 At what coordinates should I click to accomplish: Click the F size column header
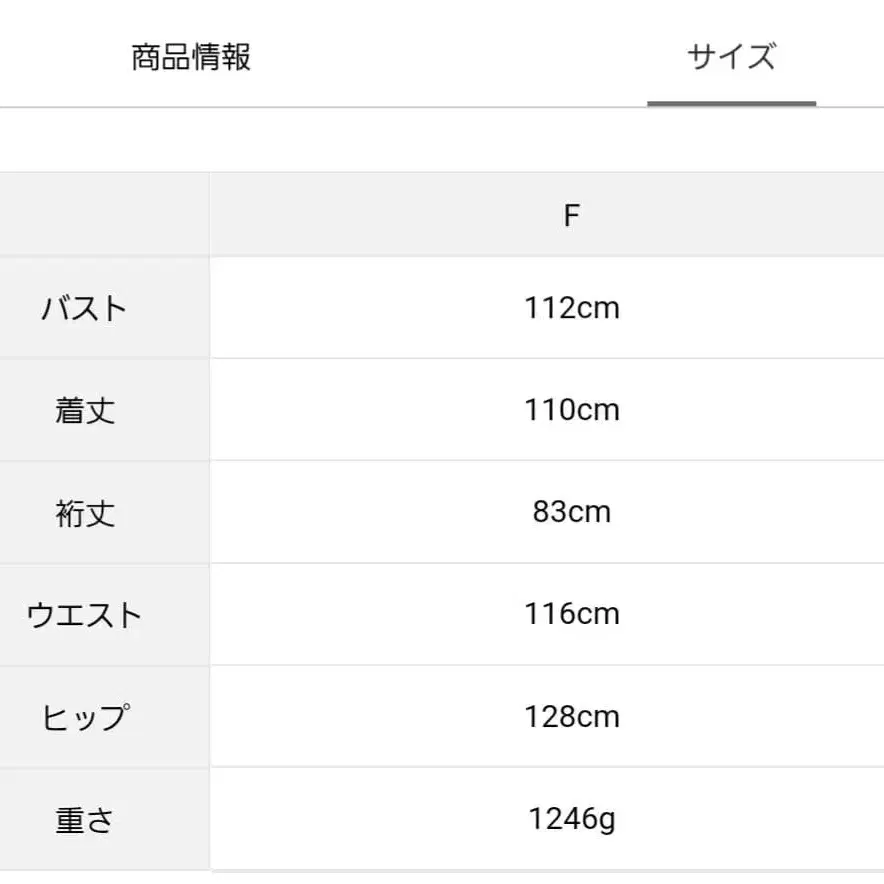pyautogui.click(x=572, y=213)
